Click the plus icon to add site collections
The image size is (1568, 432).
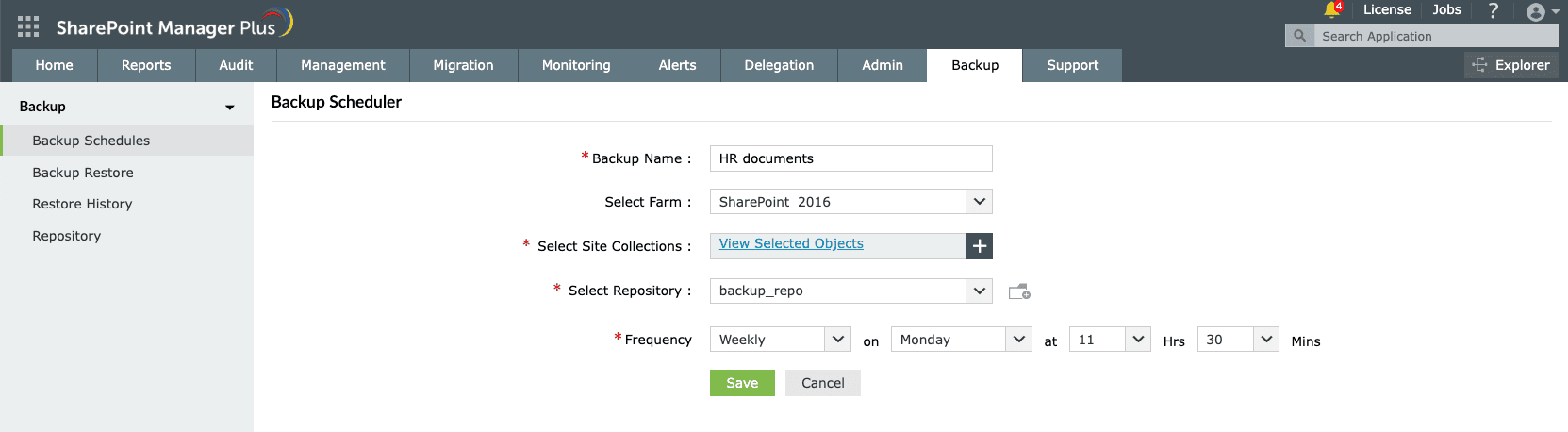click(x=980, y=246)
